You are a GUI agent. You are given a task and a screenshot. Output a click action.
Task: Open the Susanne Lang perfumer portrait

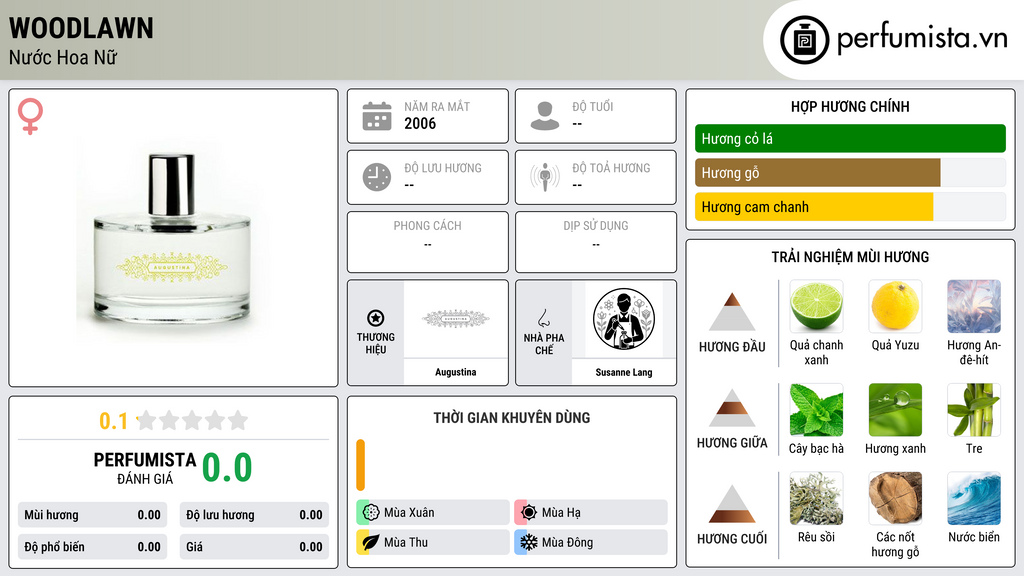point(624,319)
